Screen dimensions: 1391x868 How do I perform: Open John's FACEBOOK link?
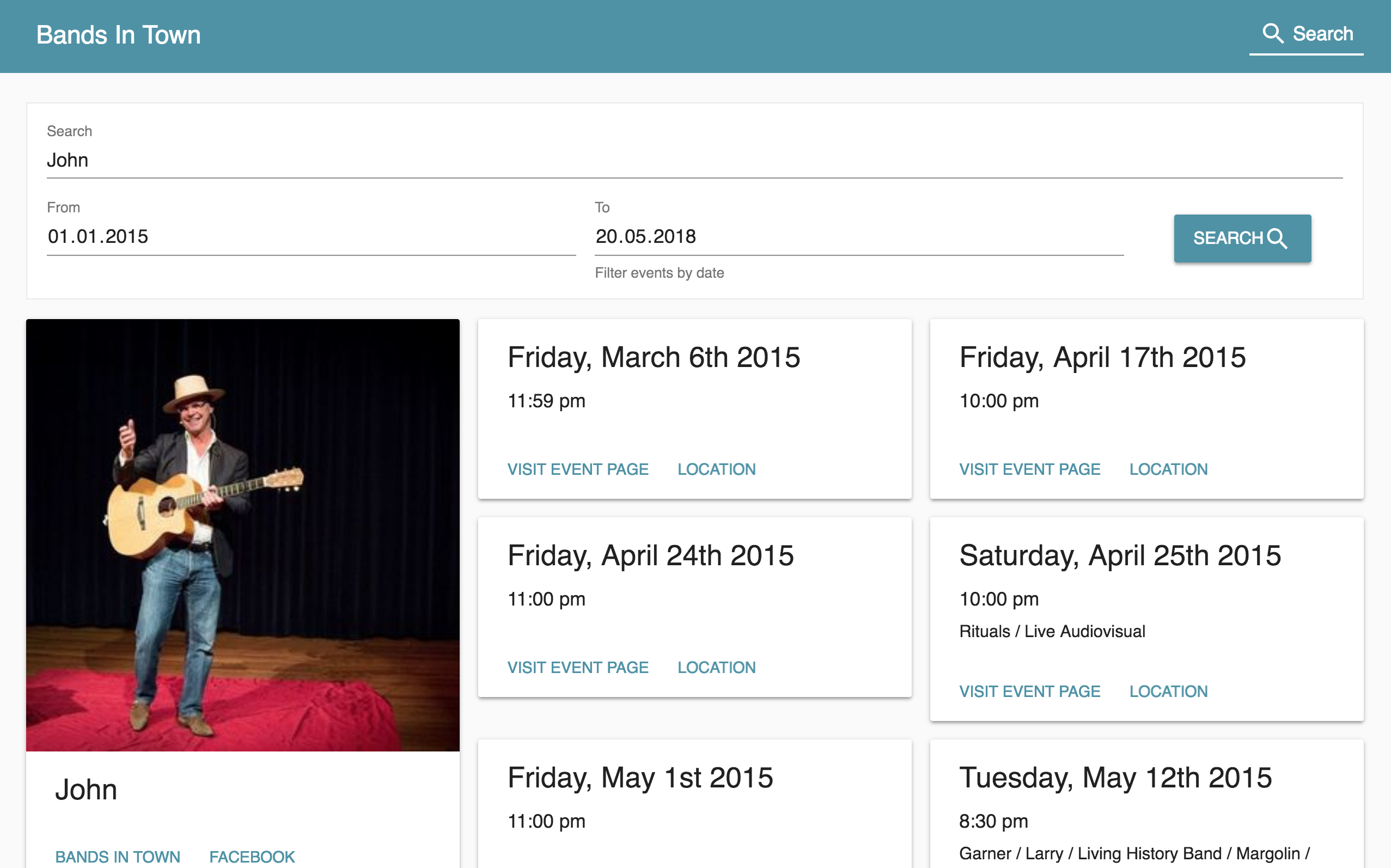click(x=252, y=856)
